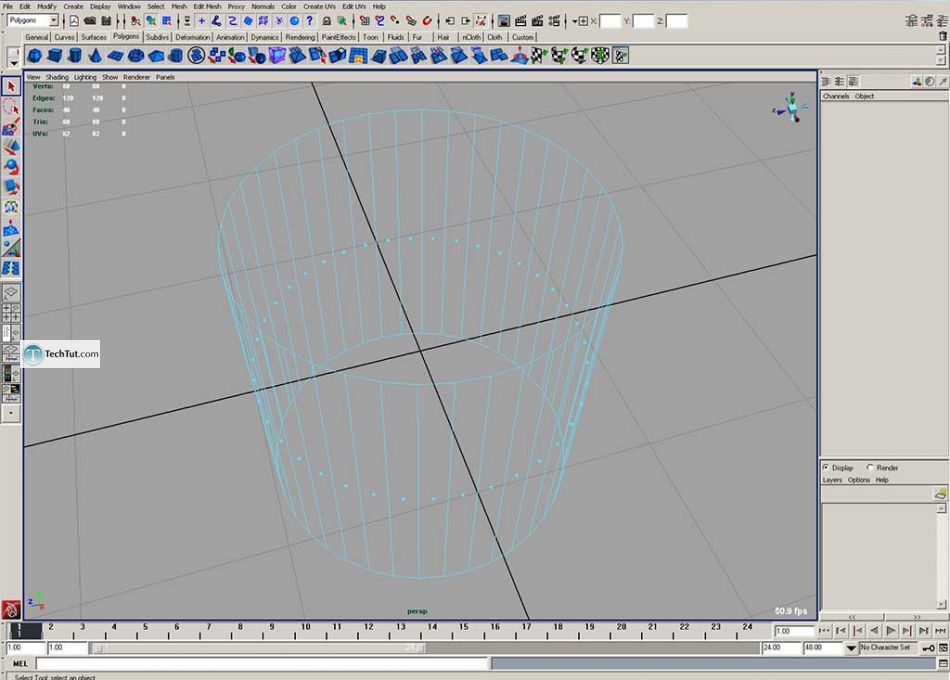
Task: Switch to the Surfaces shelf tab
Action: pyautogui.click(x=93, y=37)
